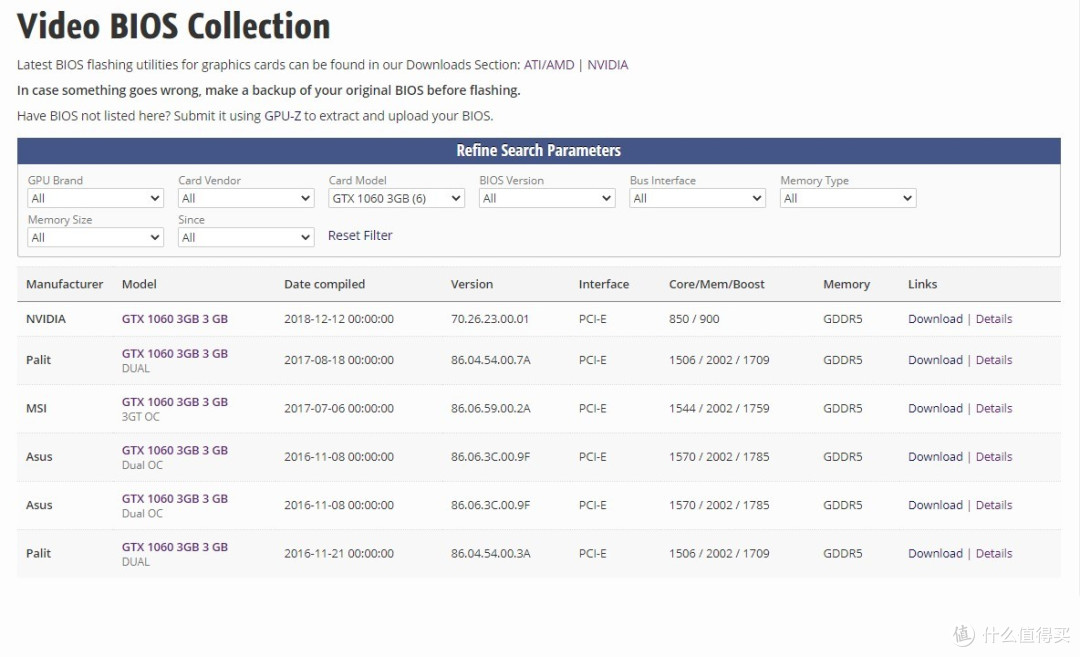The height and width of the screenshot is (657, 1080).
Task: View Details for Palit BIOS 86.04.54.00.3A
Action: [x=994, y=554]
